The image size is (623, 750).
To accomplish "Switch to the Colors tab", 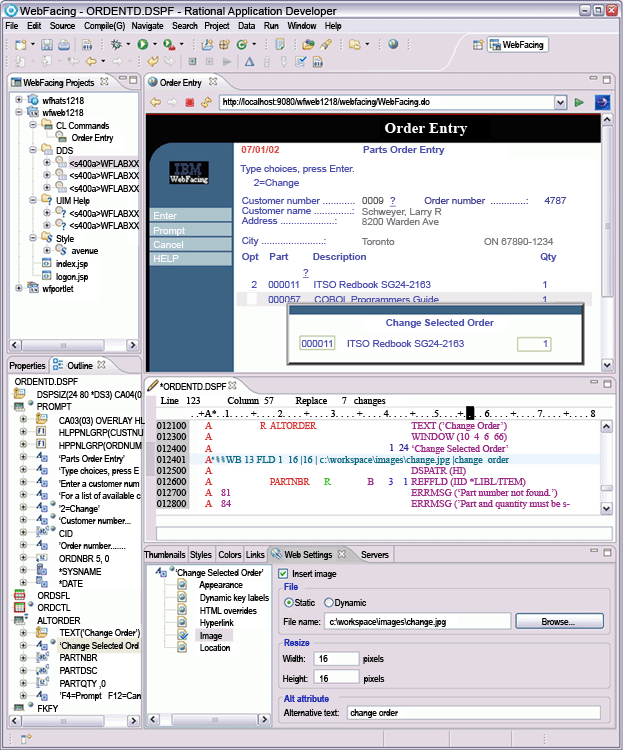I will click(230, 554).
